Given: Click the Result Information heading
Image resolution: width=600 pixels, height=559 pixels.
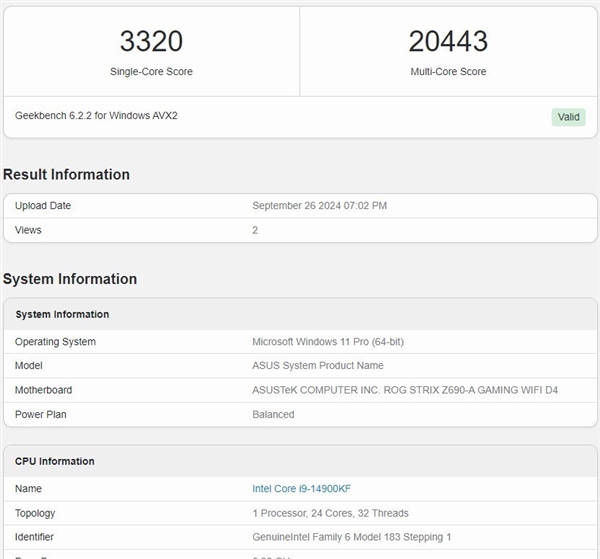Looking at the screenshot, I should (x=66, y=175).
